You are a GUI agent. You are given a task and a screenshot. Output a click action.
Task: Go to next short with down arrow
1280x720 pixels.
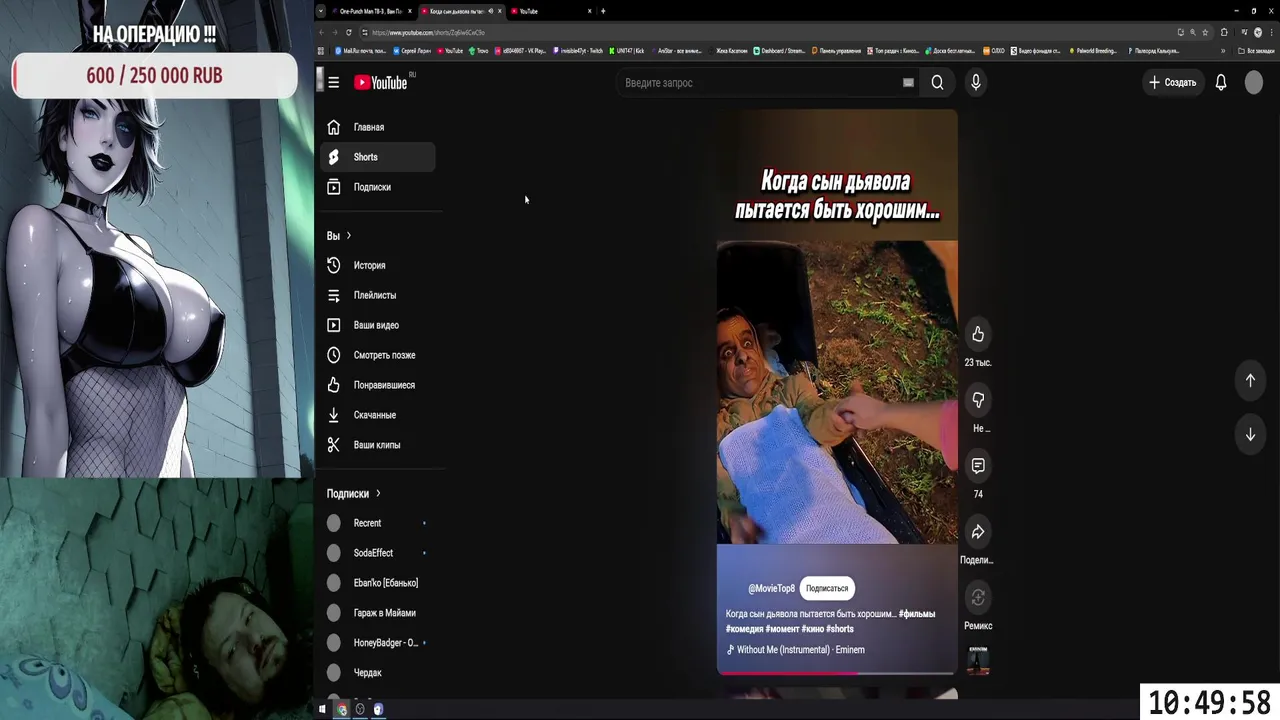tap(1250, 435)
